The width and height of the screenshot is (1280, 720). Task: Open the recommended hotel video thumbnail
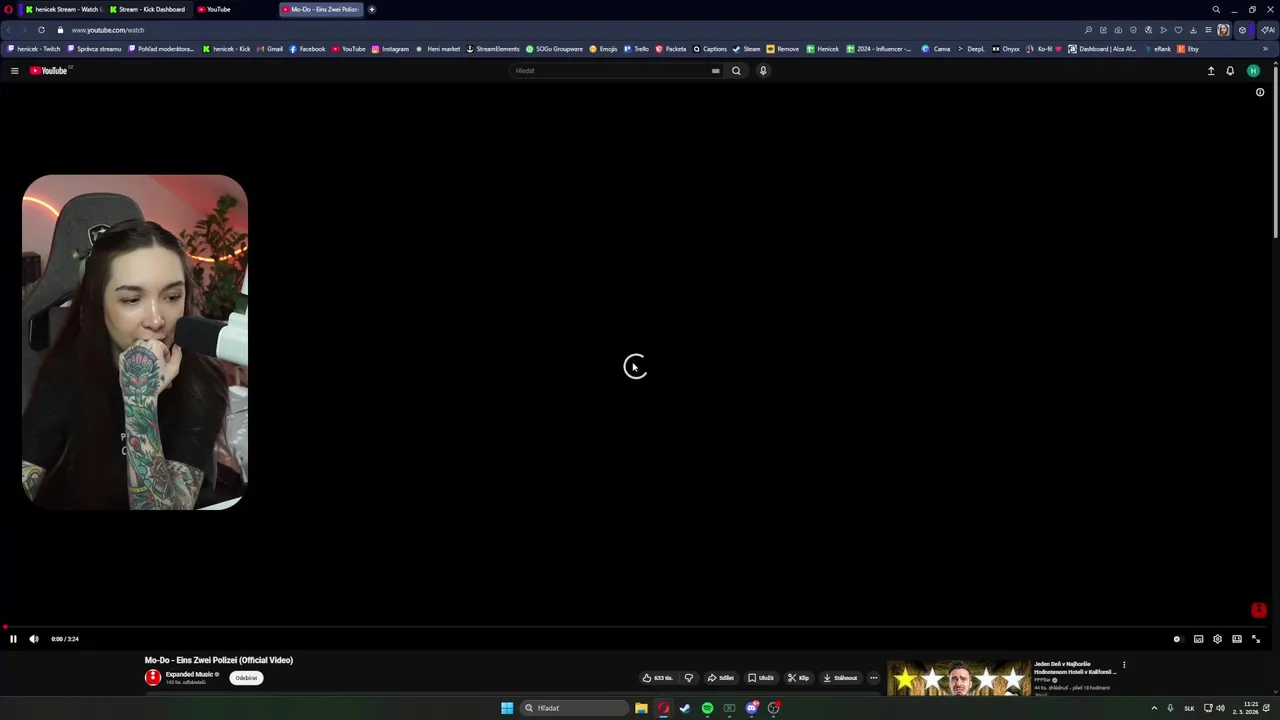tap(958, 679)
